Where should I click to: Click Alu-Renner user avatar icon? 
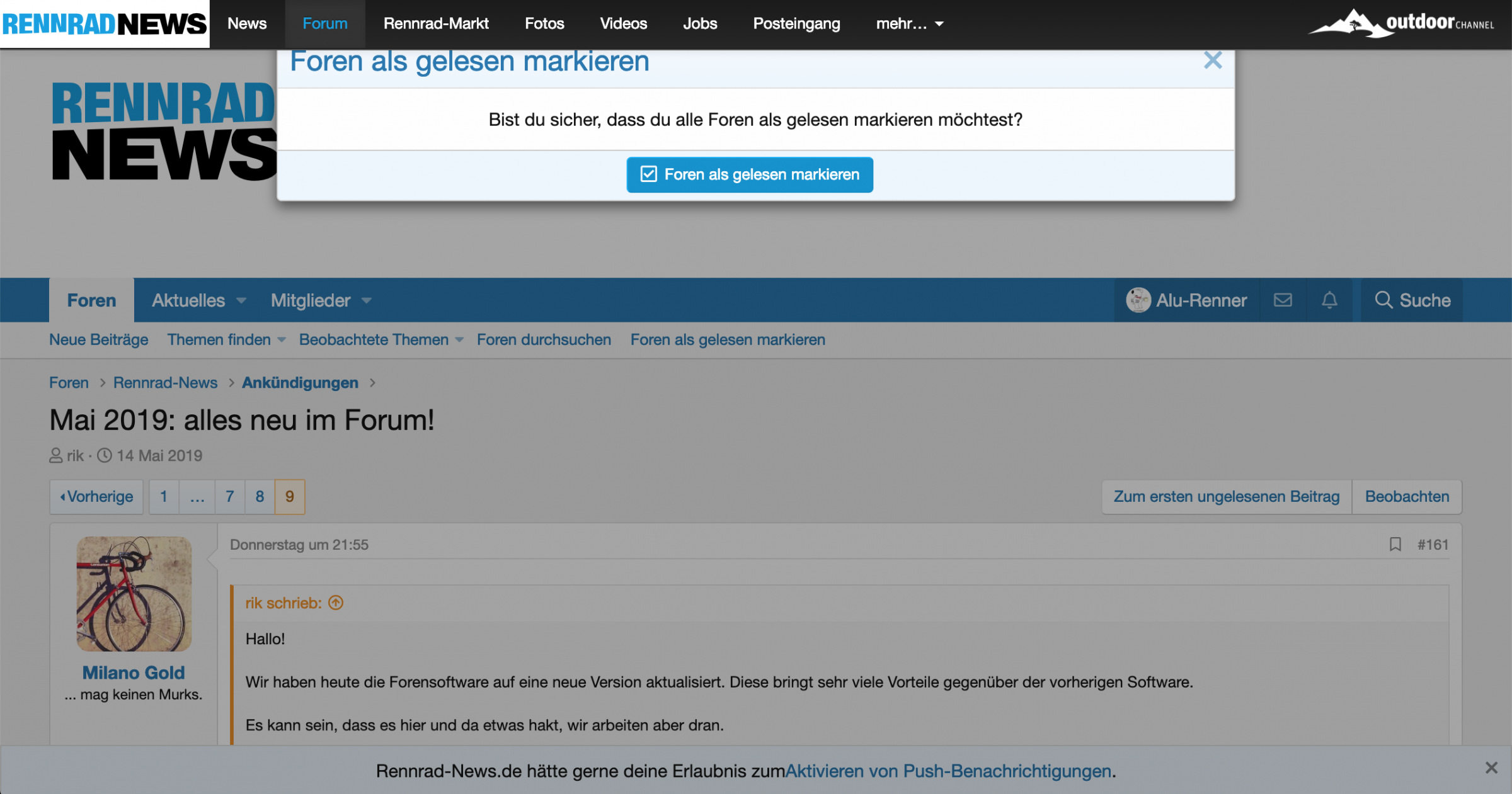pos(1138,300)
